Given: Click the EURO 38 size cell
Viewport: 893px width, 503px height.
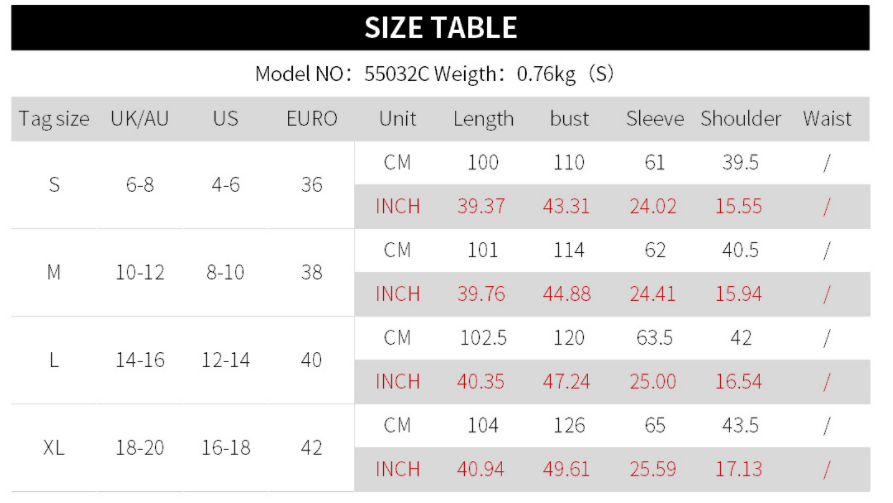Looking at the screenshot, I should 311,272.
